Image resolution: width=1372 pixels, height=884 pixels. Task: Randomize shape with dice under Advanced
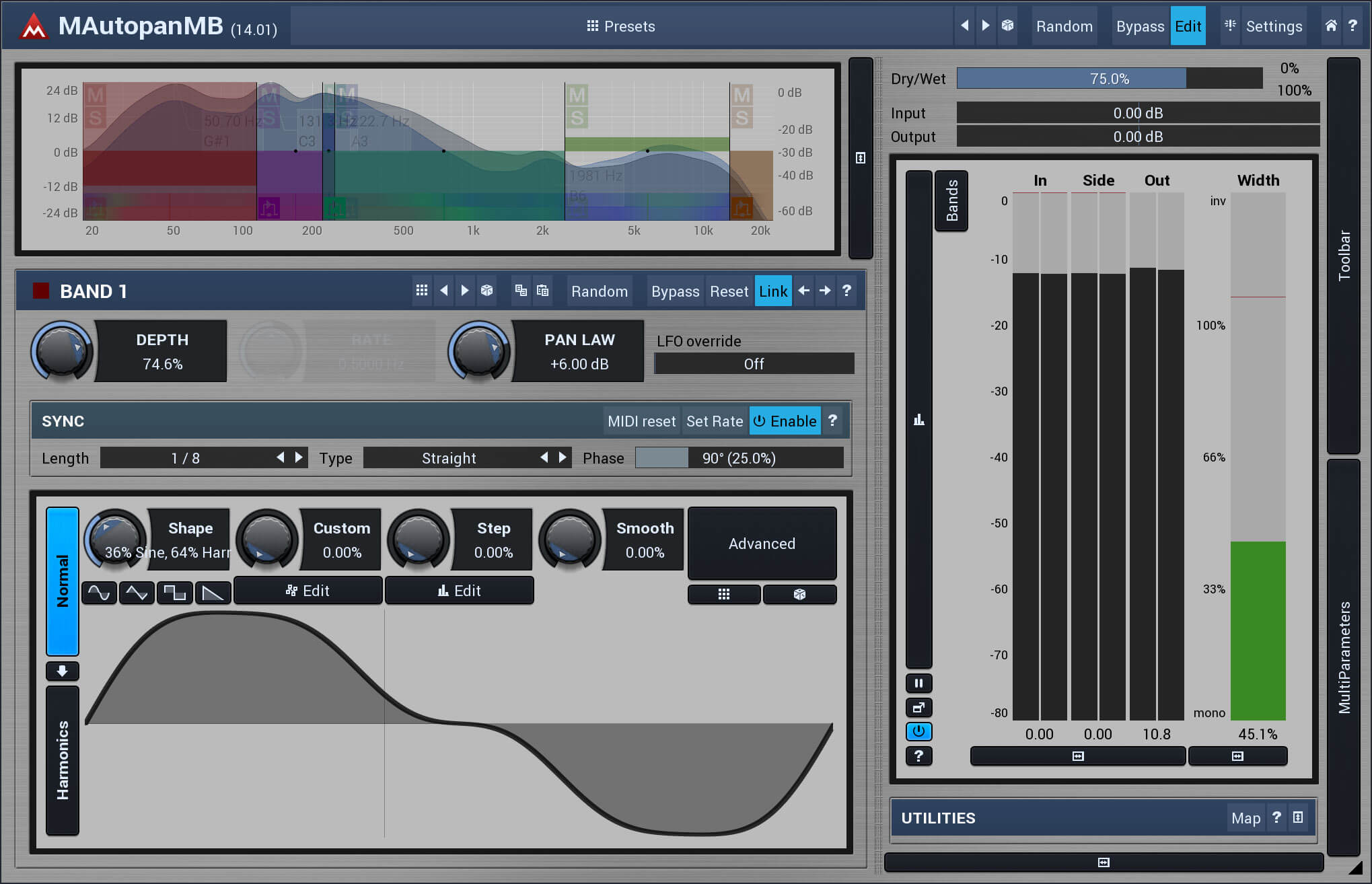pos(799,594)
